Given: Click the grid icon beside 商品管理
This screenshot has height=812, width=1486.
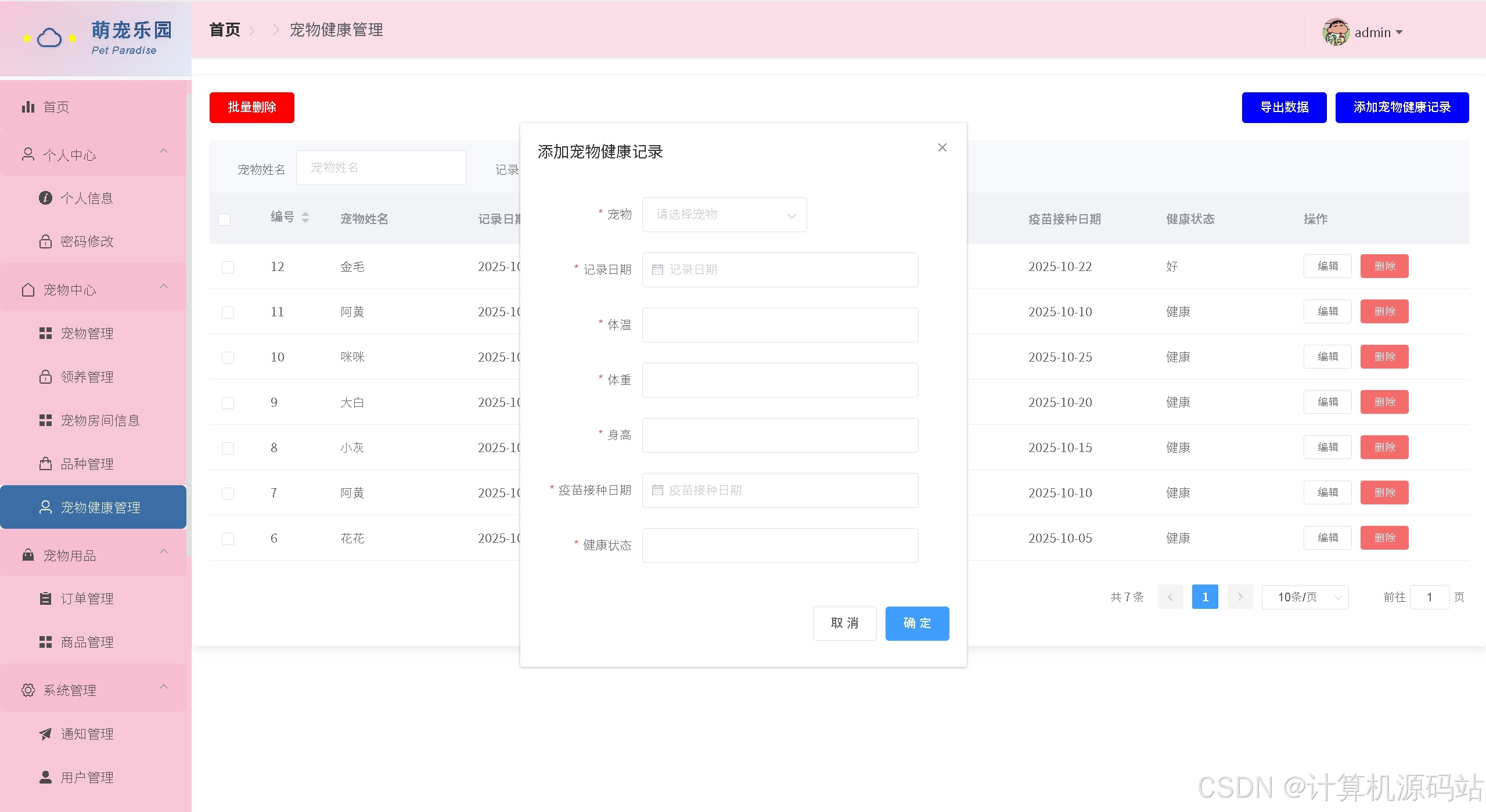Looking at the screenshot, I should (x=45, y=642).
